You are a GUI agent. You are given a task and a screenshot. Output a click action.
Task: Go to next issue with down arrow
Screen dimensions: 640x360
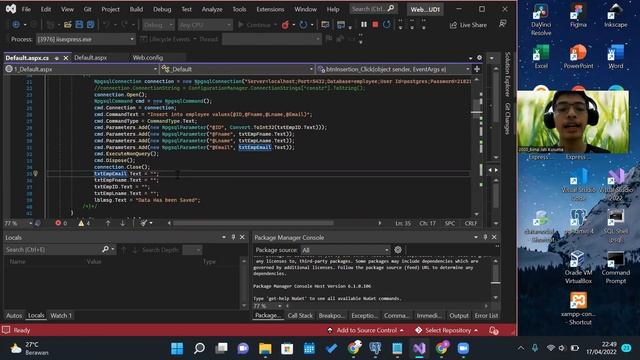[x=122, y=223]
